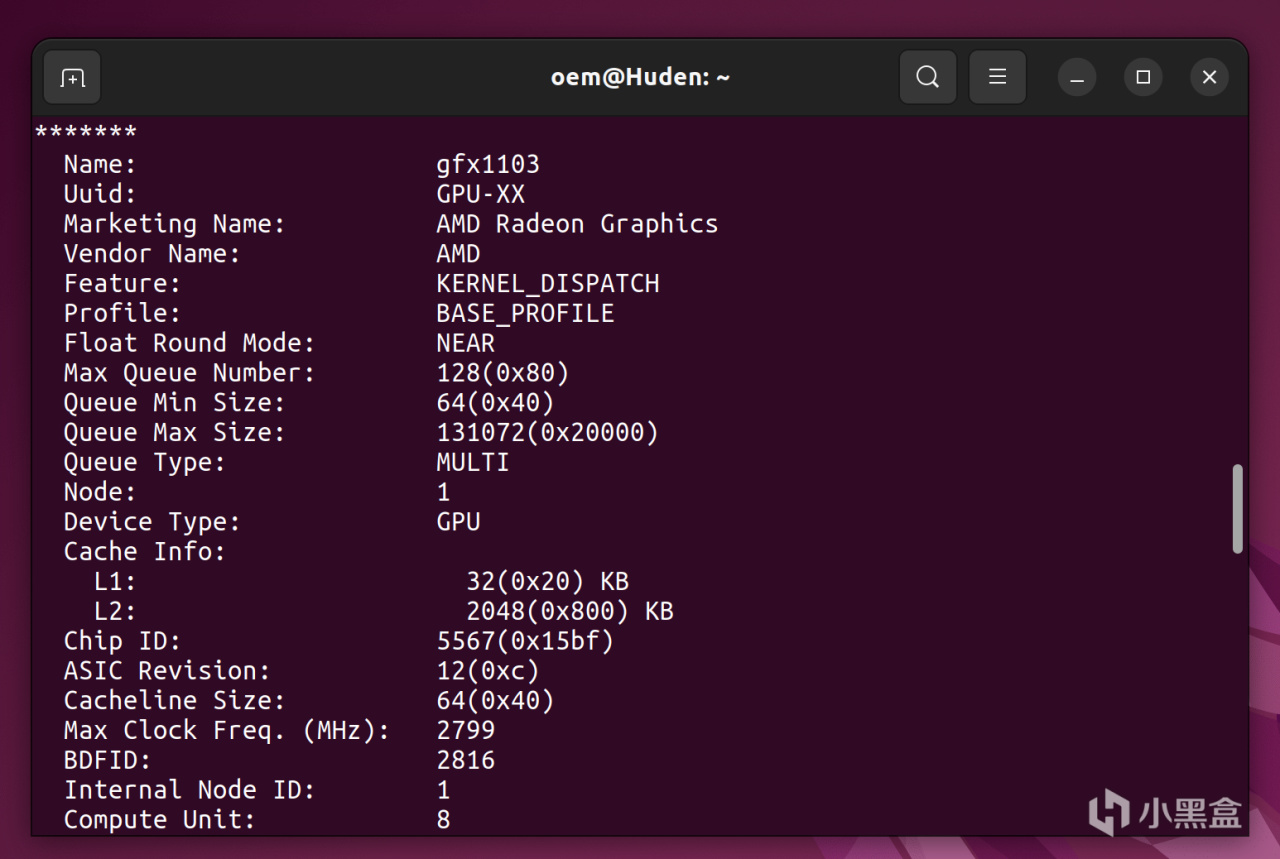This screenshot has width=1280, height=859.
Task: Click the GPU-XX Uuid value
Action: (480, 194)
